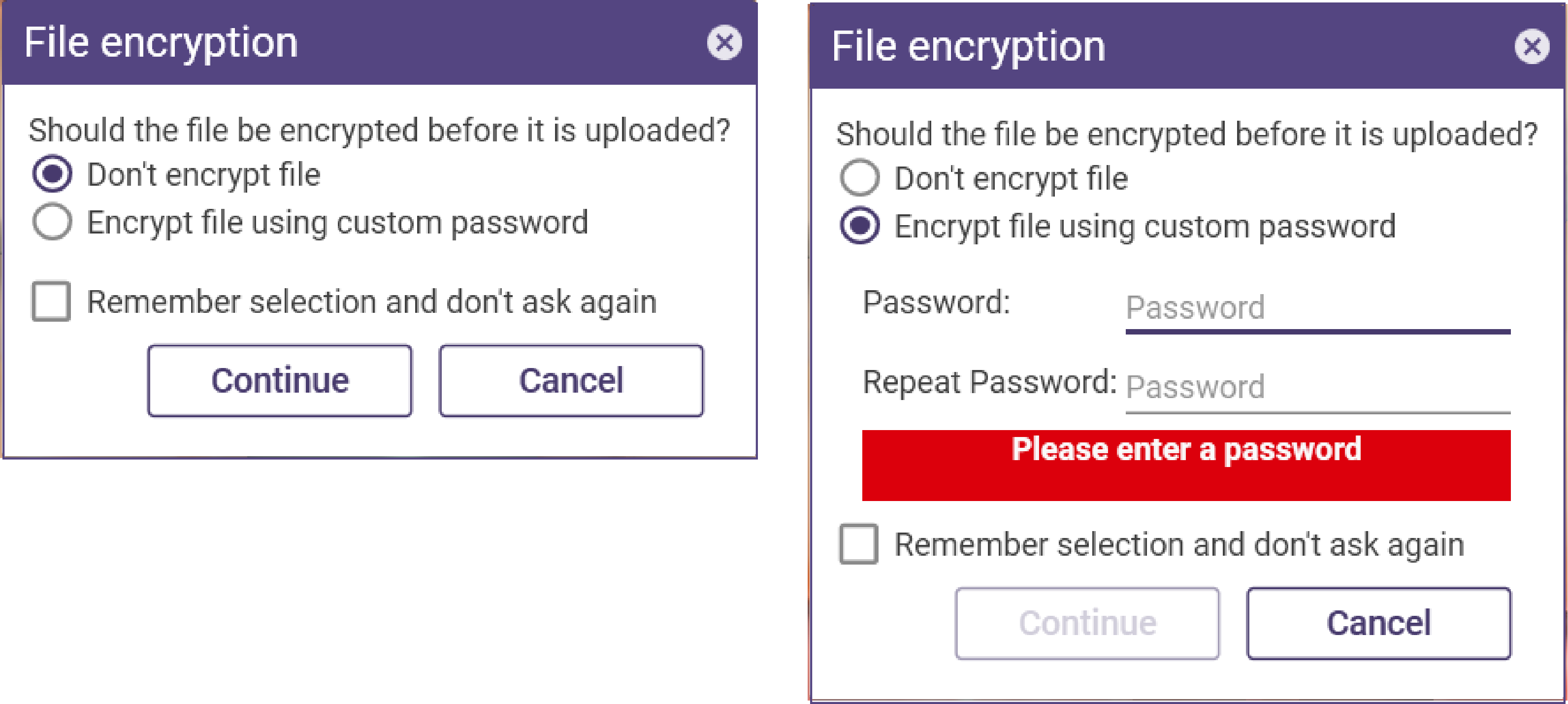Click the checked "Encrypt file using custom password" radio
The height and width of the screenshot is (704, 1568).
click(x=859, y=225)
